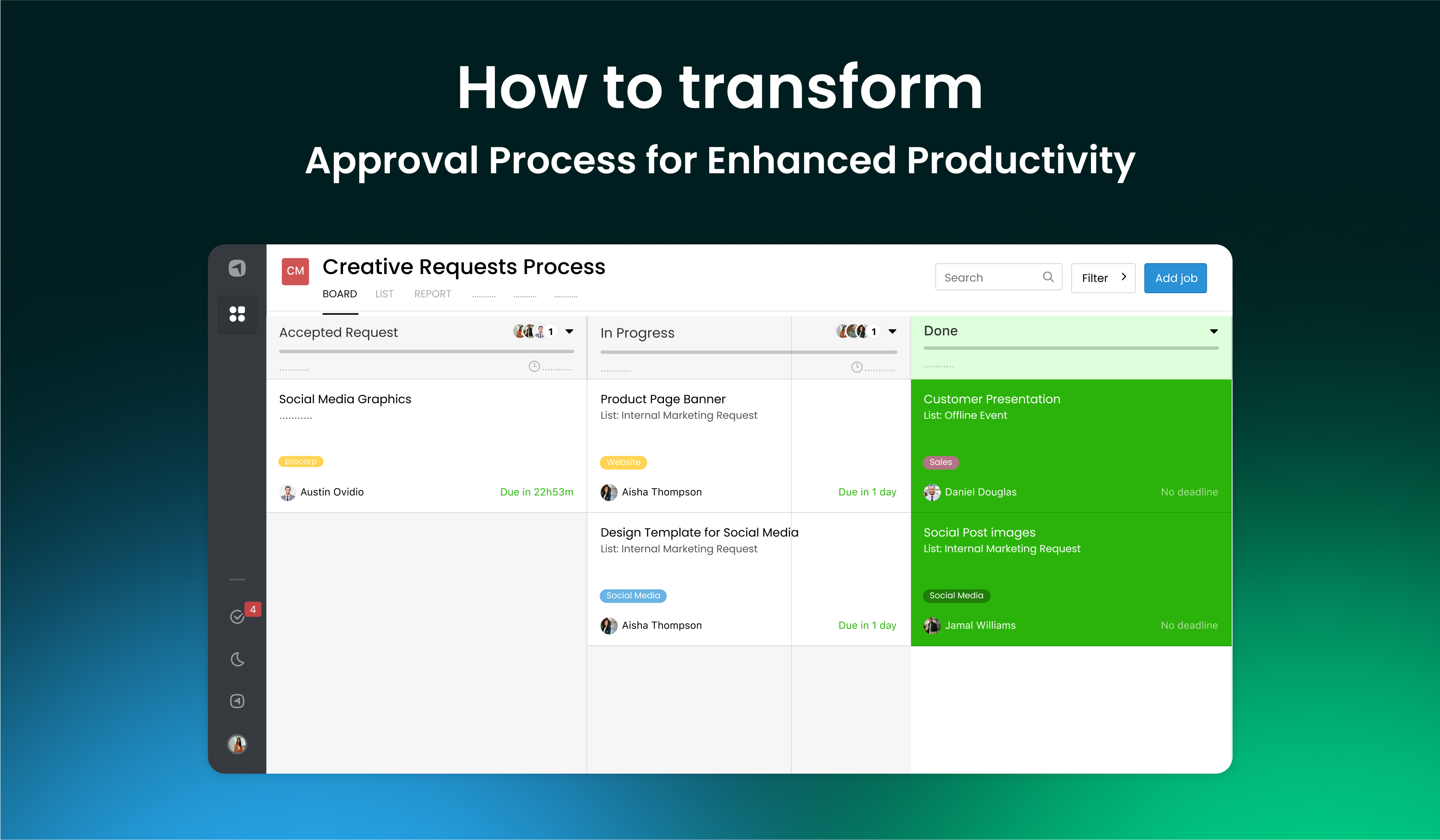Image resolution: width=1440 pixels, height=840 pixels.
Task: Click clock icon in Accepted Request column
Action: [x=534, y=366]
